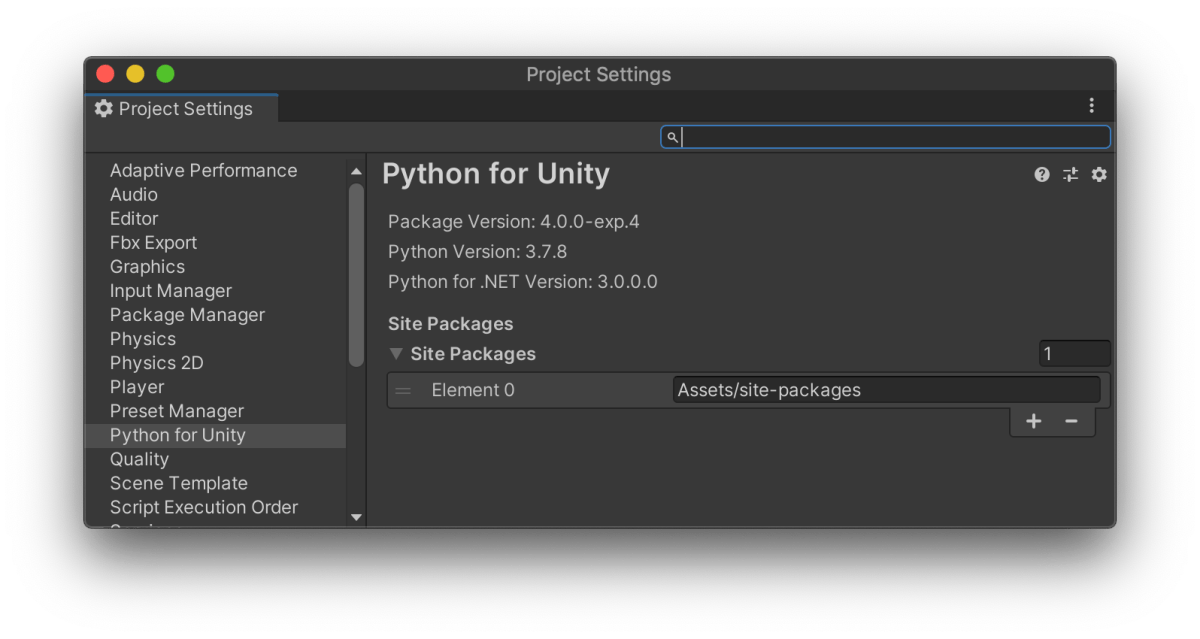The width and height of the screenshot is (1200, 639).
Task: Open the three-dot window options menu
Action: tap(1091, 106)
